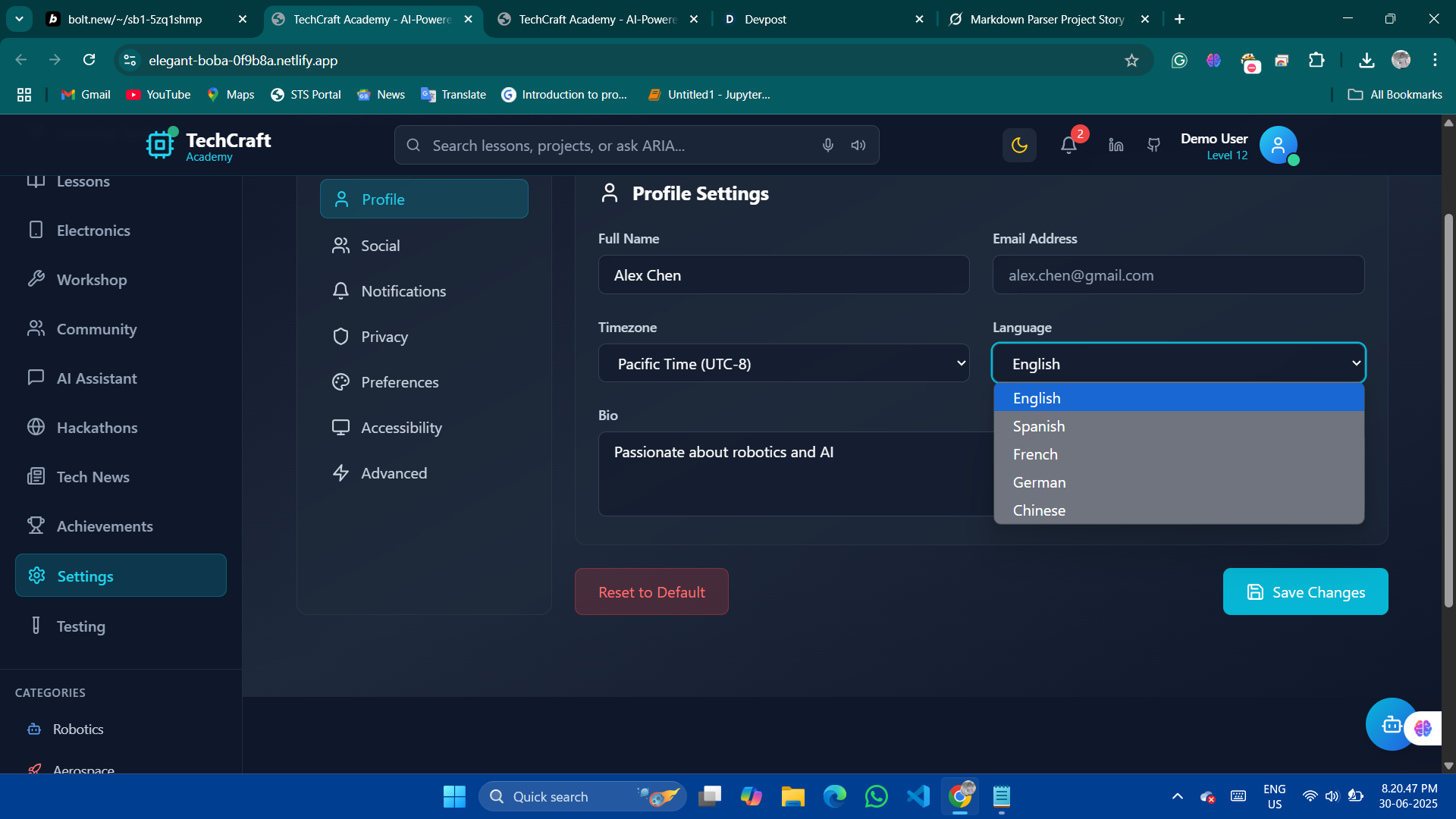The image size is (1456, 819).
Task: Click Demo User avatar icon
Action: 1278,146
